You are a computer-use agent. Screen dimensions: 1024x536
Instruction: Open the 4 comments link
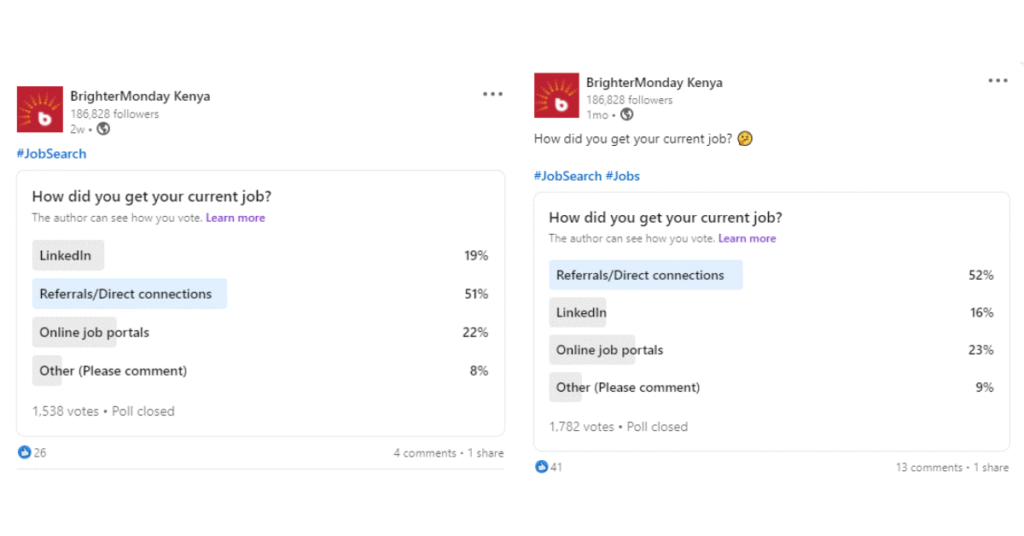click(x=424, y=453)
